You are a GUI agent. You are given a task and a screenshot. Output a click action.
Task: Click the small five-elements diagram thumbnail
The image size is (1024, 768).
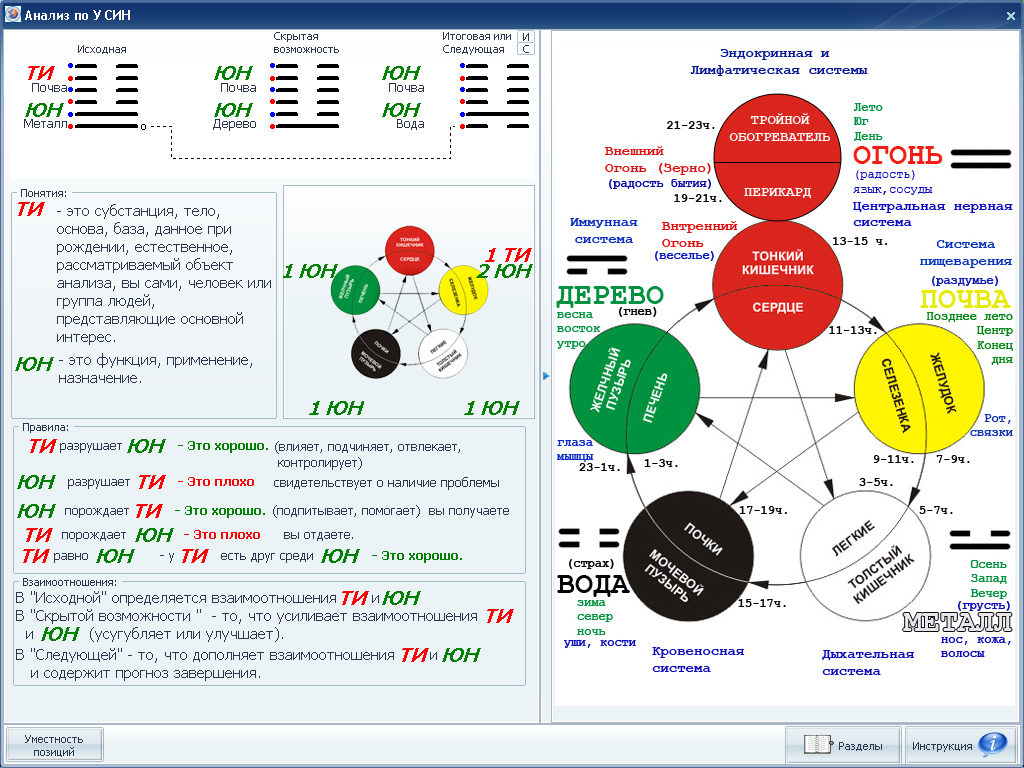click(x=409, y=302)
